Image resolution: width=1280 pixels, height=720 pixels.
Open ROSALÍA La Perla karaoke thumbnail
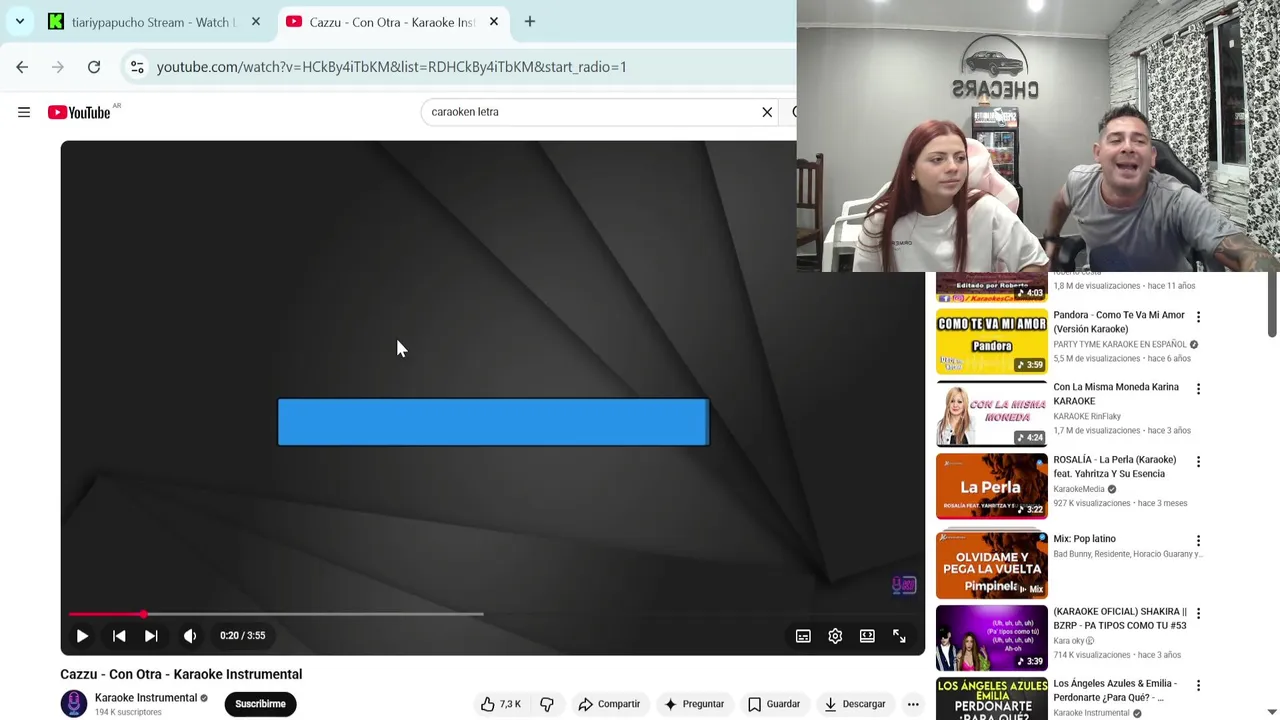[x=992, y=486]
